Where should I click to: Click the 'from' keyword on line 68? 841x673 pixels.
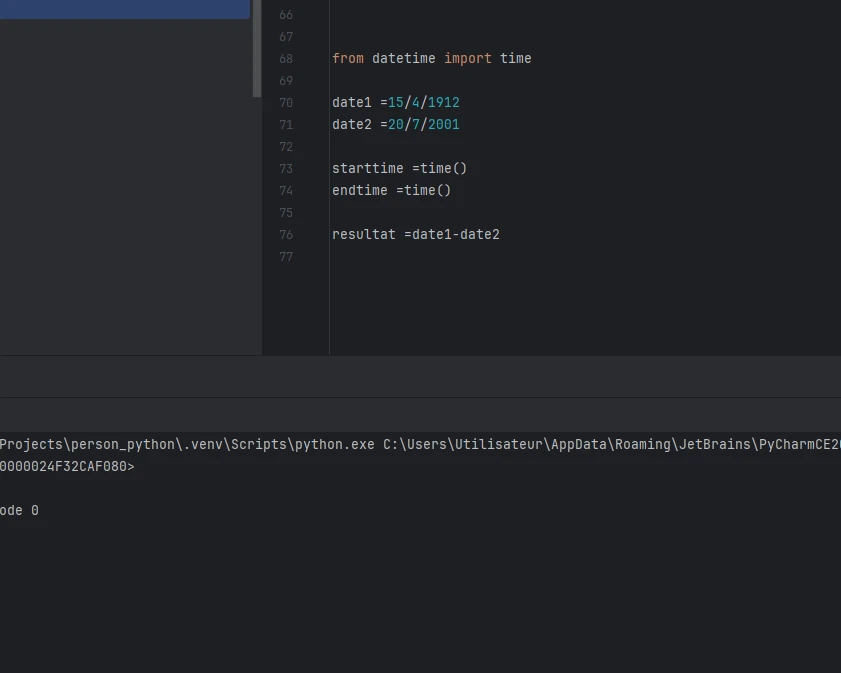coord(348,59)
